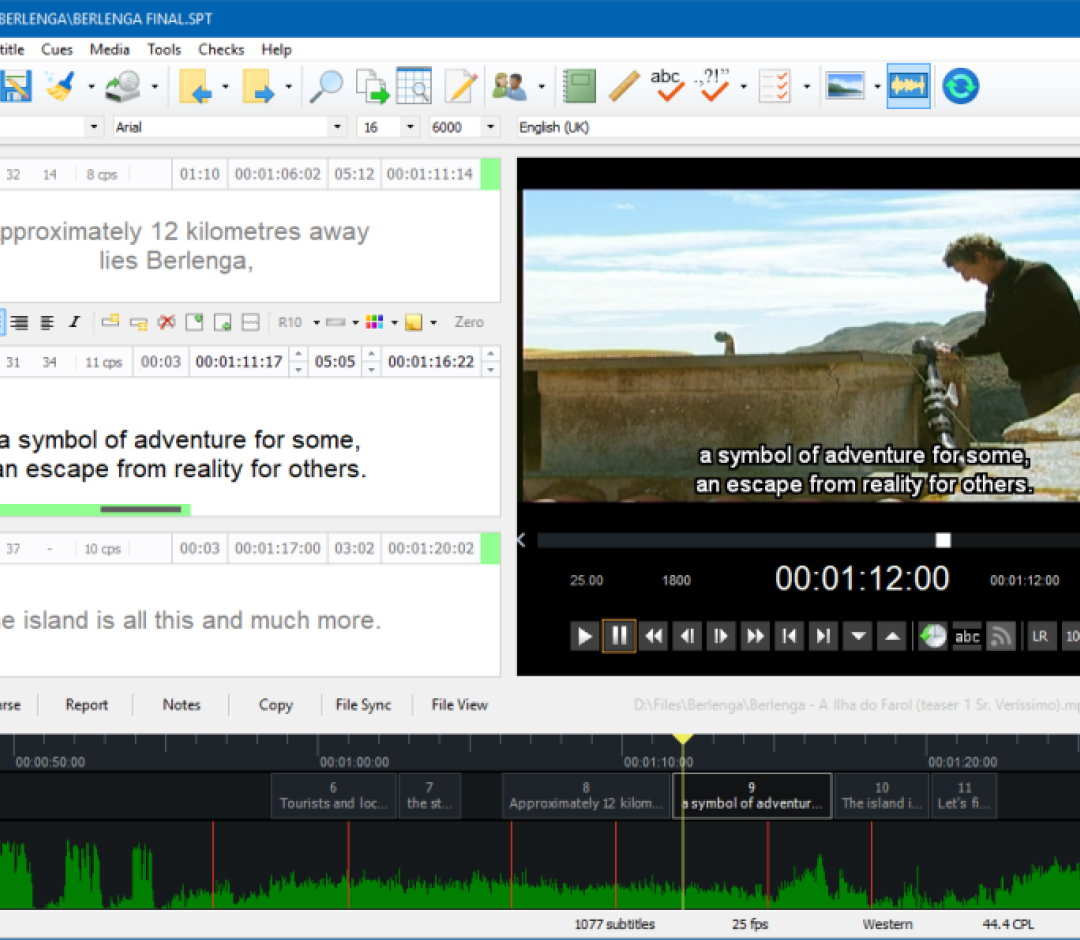This screenshot has width=1080, height=940.
Task: Click the two users icon
Action: click(x=510, y=87)
